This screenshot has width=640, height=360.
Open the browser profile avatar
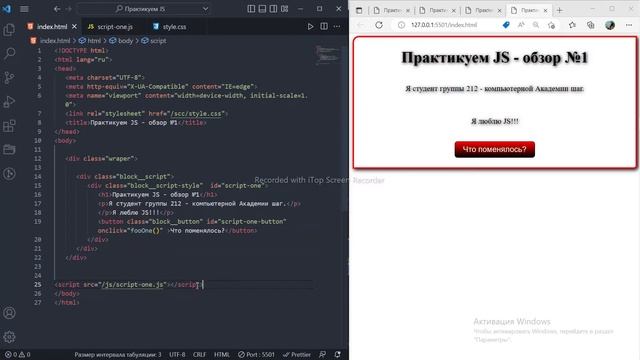pos(610,25)
